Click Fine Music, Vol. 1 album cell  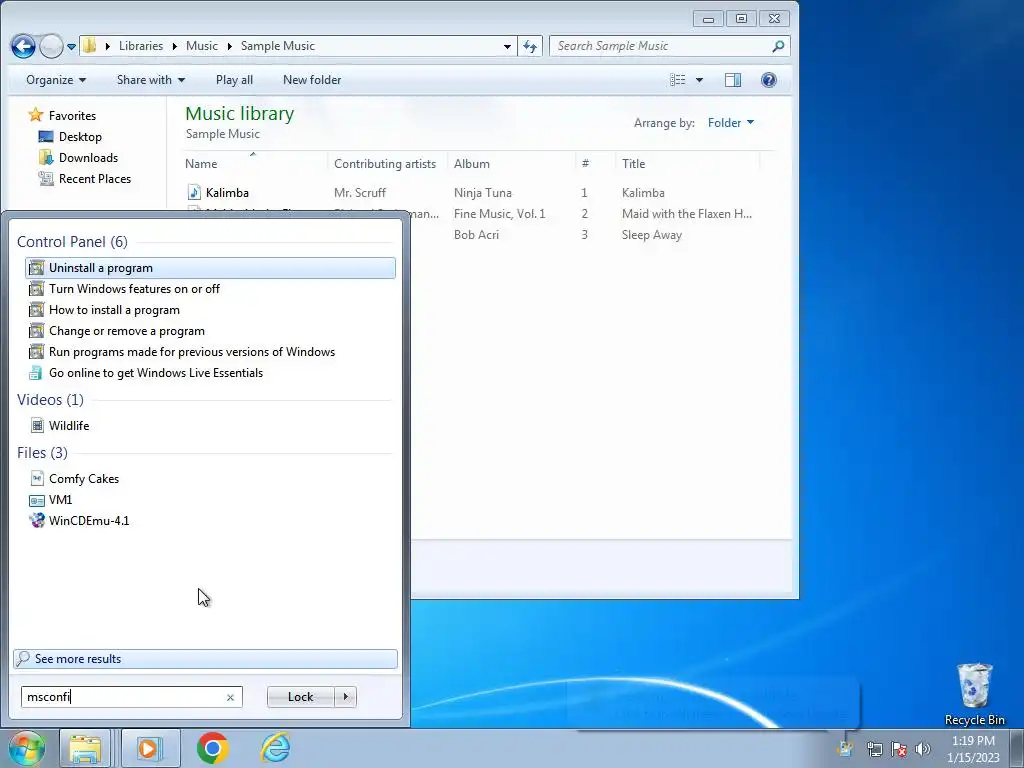(499, 214)
